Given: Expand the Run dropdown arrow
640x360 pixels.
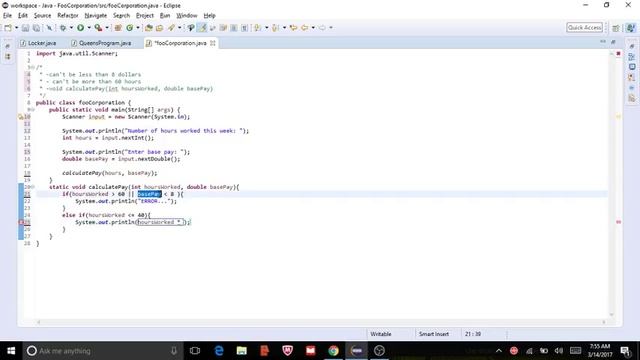Looking at the screenshot, I should (x=89, y=28).
